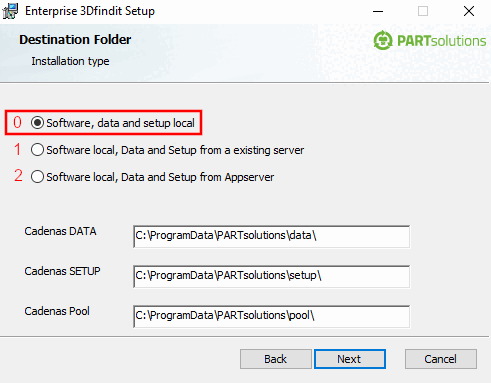Image resolution: width=491 pixels, height=383 pixels.
Task: Click the 'Installation type' subtitle
Action: pyautogui.click(x=70, y=61)
